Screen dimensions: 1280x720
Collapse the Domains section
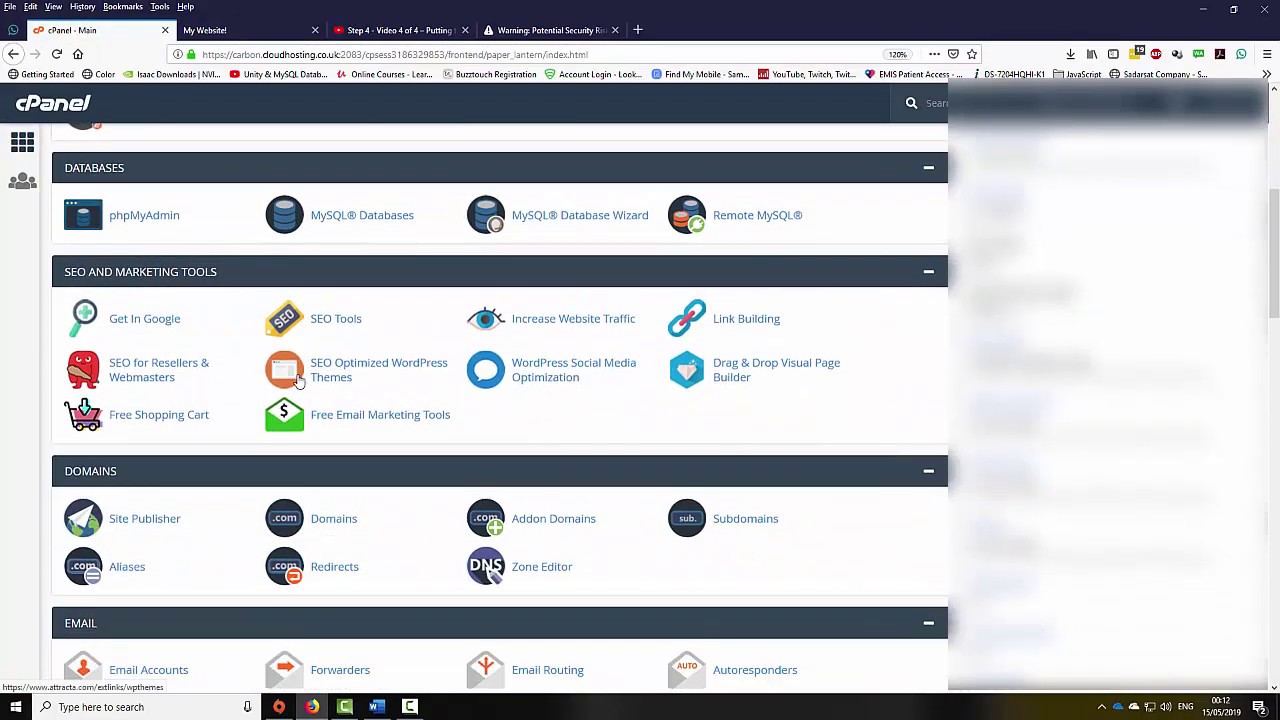tap(928, 471)
